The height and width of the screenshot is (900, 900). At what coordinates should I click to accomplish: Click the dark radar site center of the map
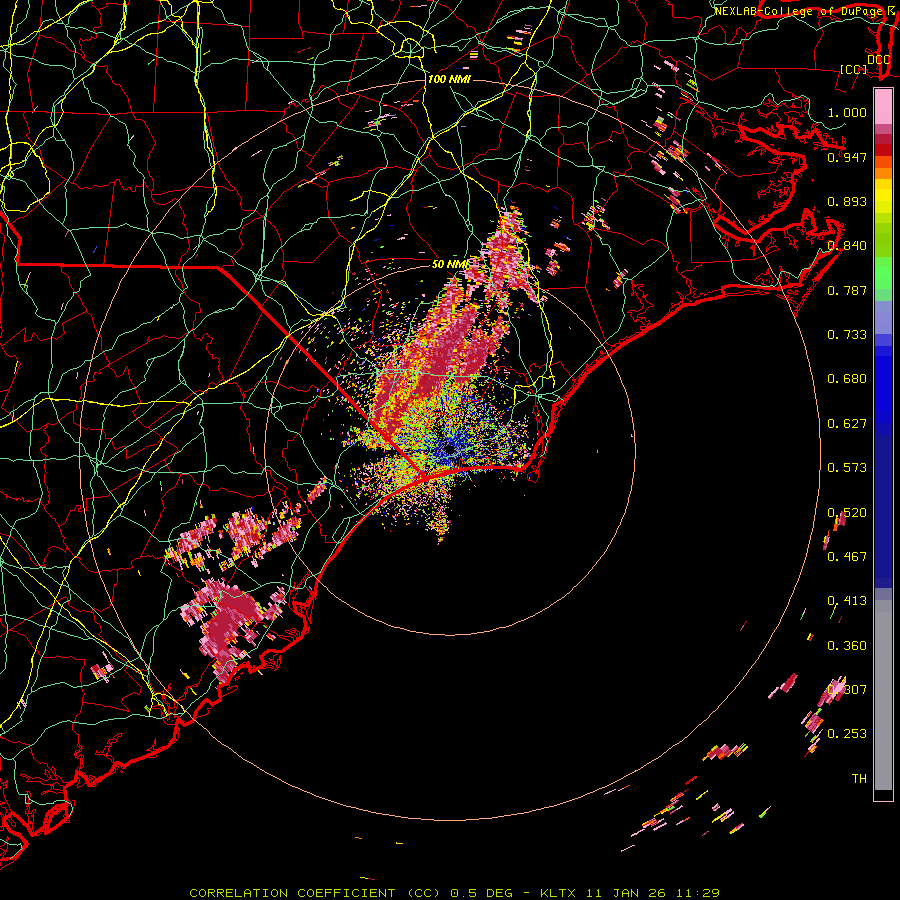(450, 449)
